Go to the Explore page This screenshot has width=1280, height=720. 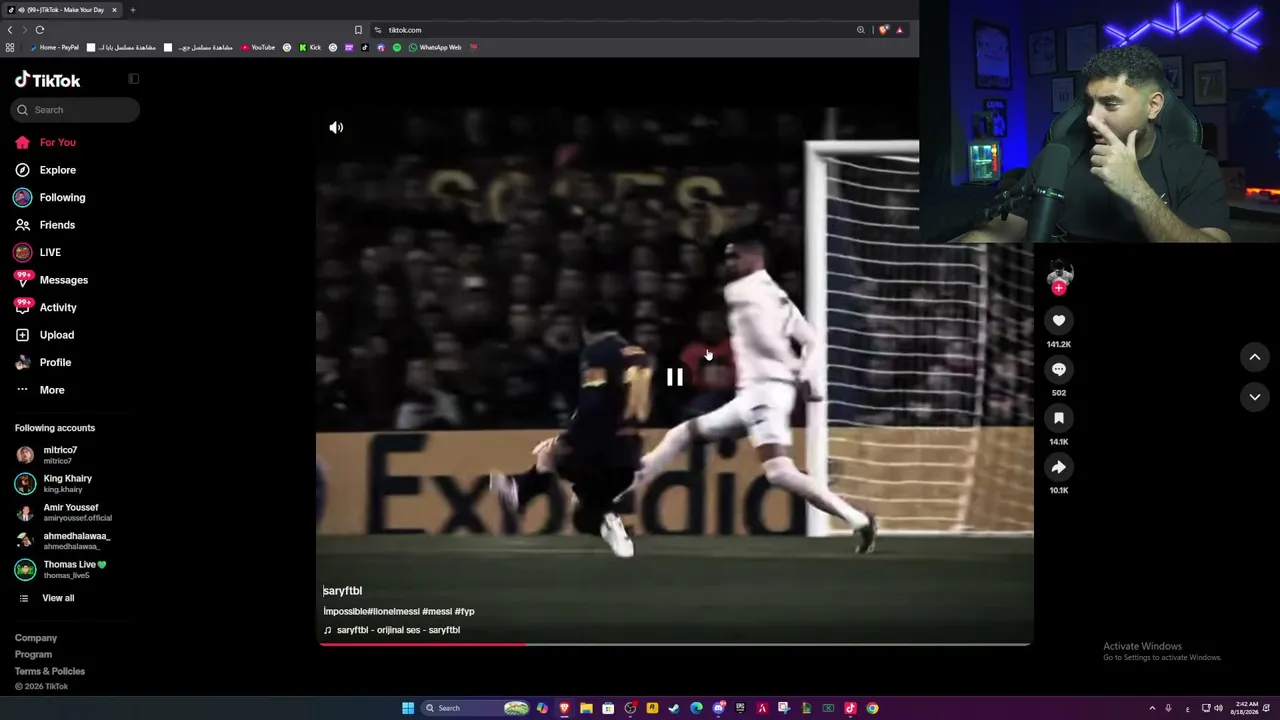pyautogui.click(x=45, y=170)
